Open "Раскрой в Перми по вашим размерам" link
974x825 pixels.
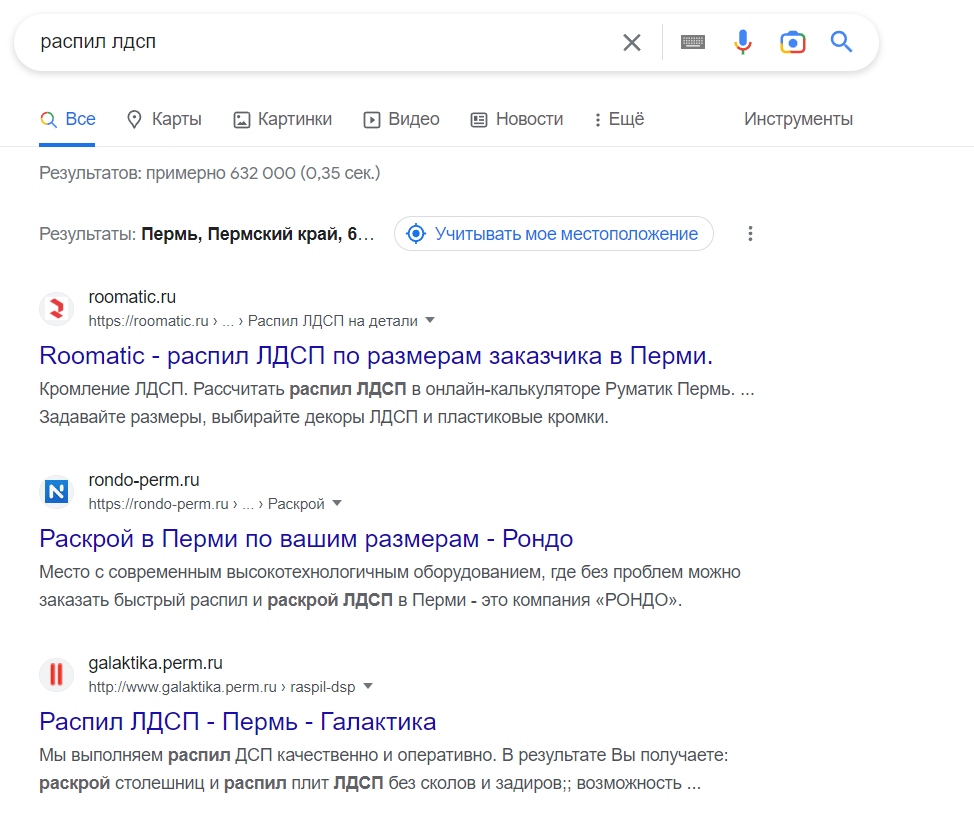pos(306,539)
